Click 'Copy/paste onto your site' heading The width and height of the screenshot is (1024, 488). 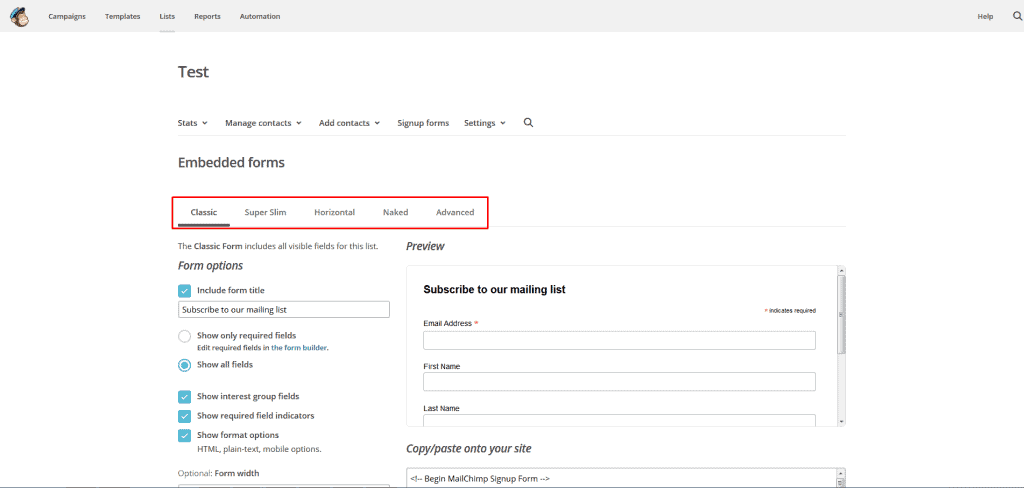(x=469, y=449)
